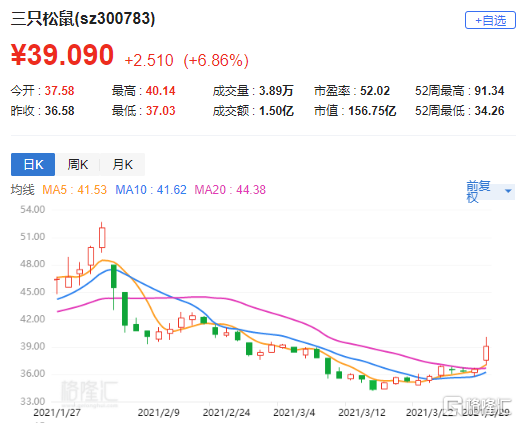
Task: Click the MA10 : 41.62 legend label
Action: [151, 190]
